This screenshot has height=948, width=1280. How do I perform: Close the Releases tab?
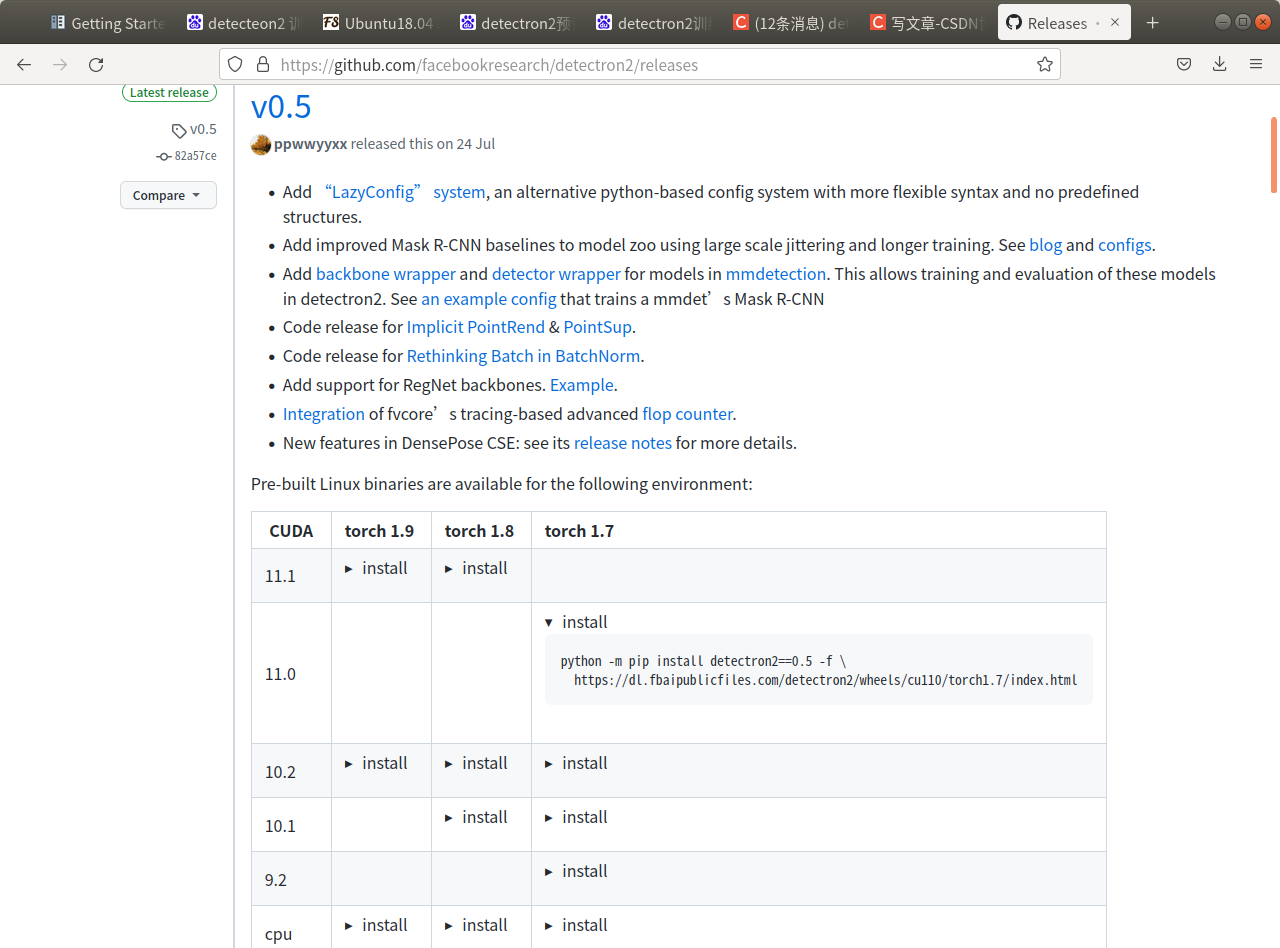[1115, 22]
